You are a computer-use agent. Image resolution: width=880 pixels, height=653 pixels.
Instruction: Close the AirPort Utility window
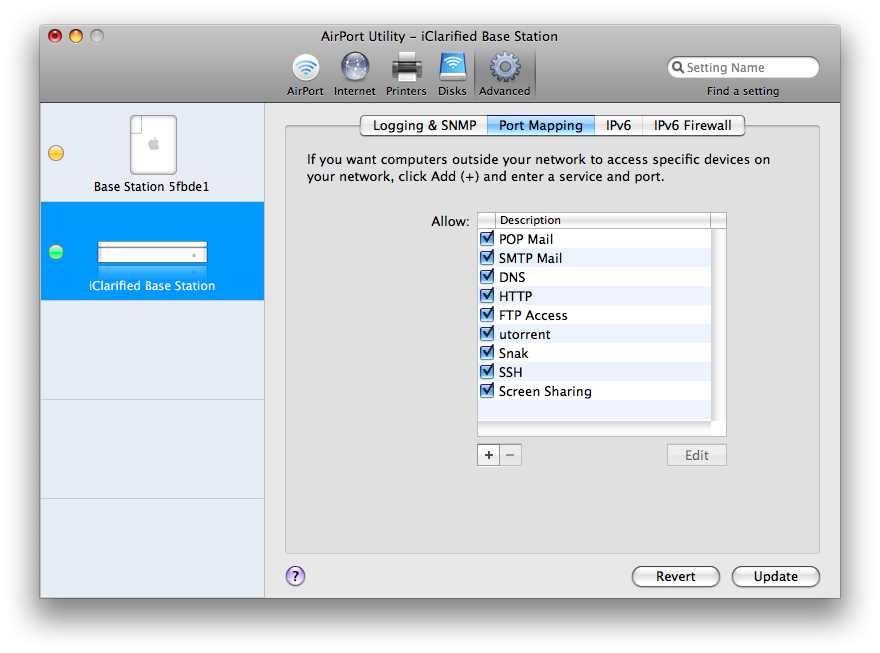click(55, 36)
